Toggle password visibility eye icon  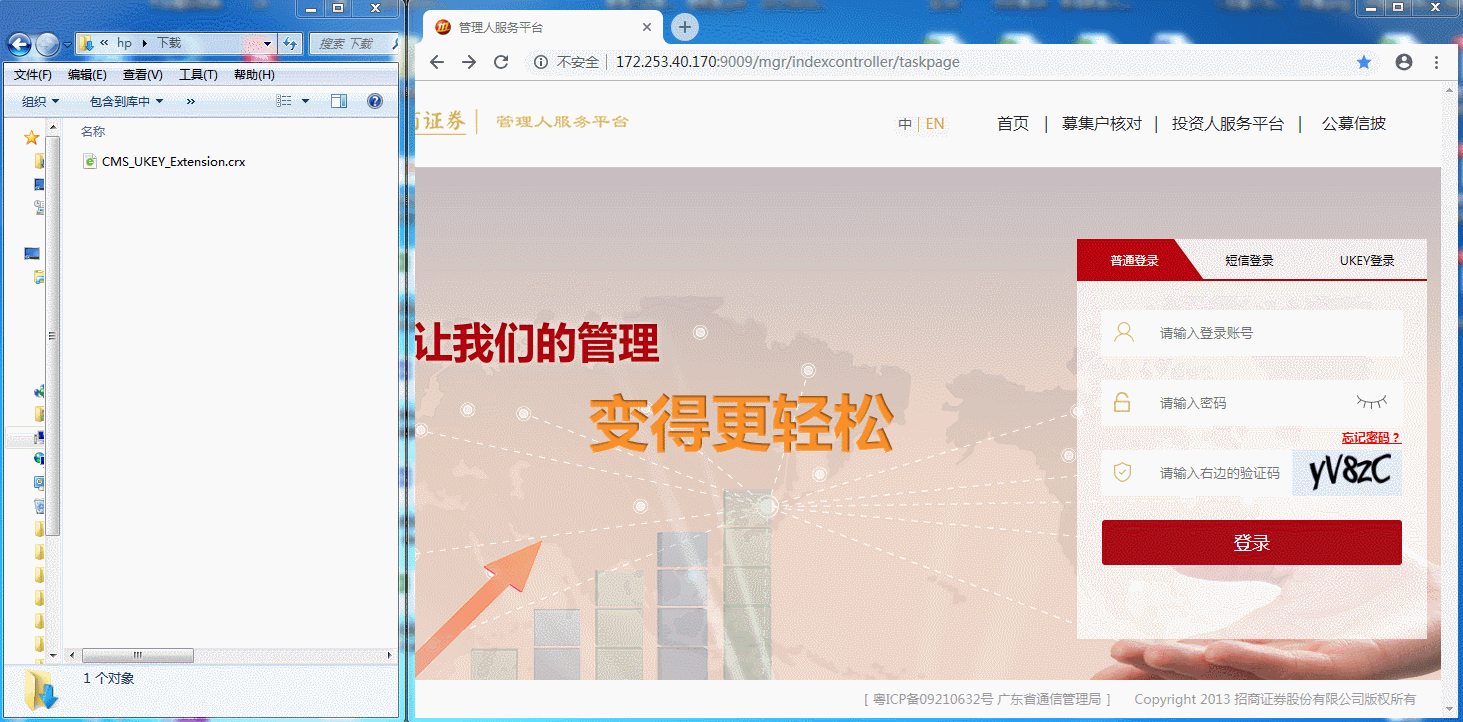tap(1372, 402)
